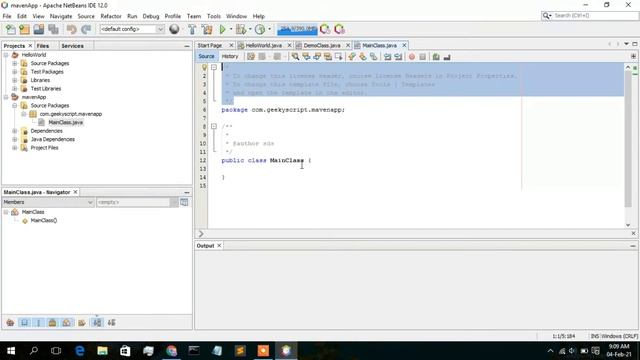
Task: Click the New Project toolbar icon
Action: coord(24,29)
